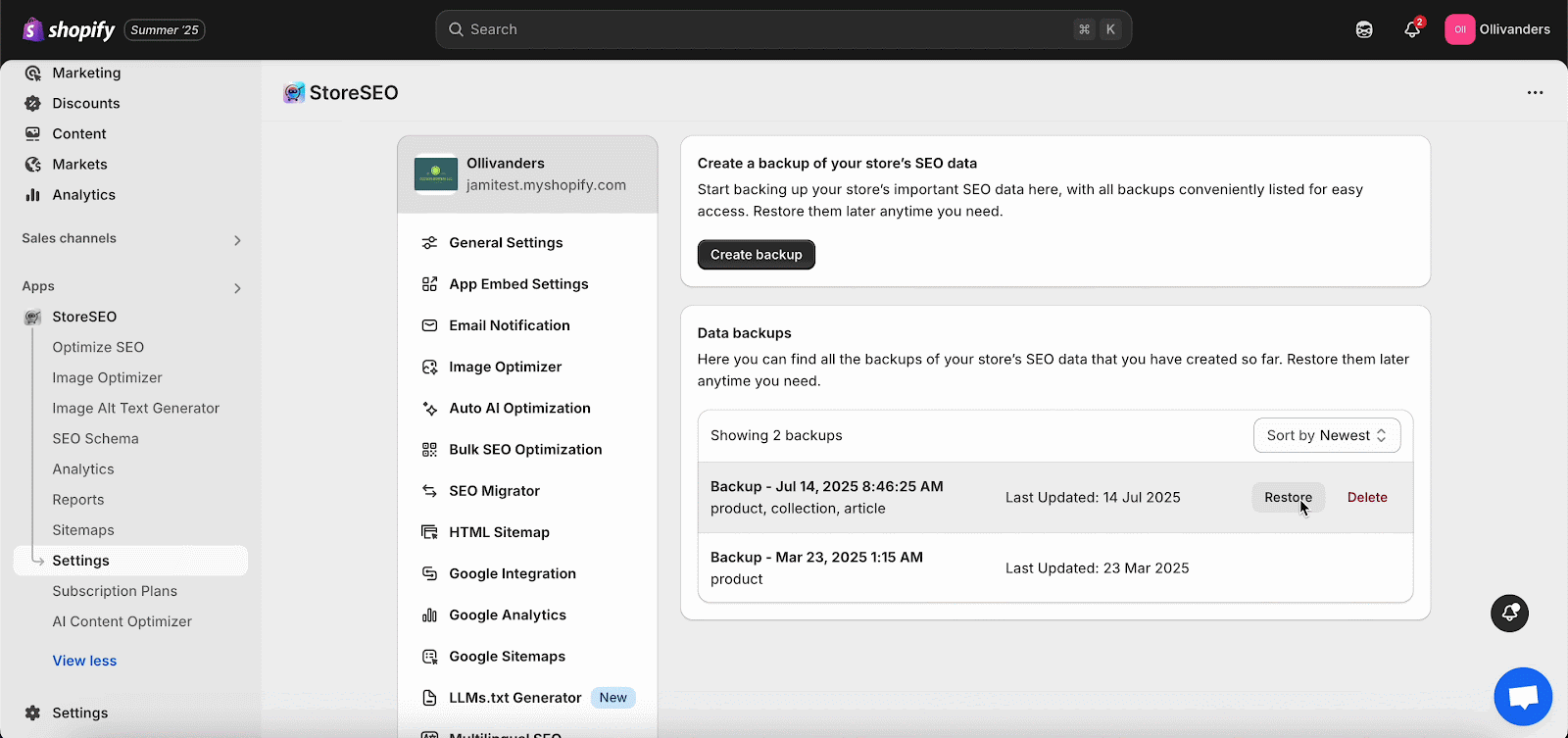Click the Markets globe icon
Viewport: 1568px width, 738px height.
33,164
